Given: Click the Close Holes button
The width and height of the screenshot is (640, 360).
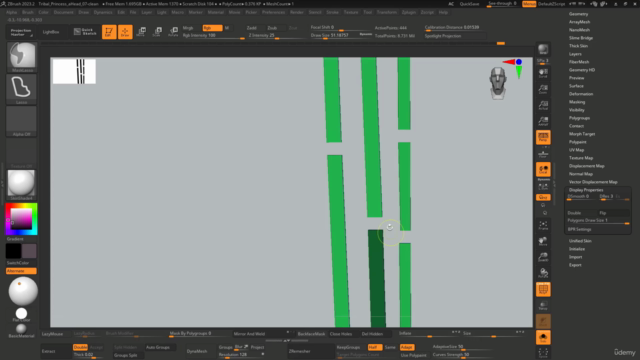Looking at the screenshot, I should coord(341,334).
